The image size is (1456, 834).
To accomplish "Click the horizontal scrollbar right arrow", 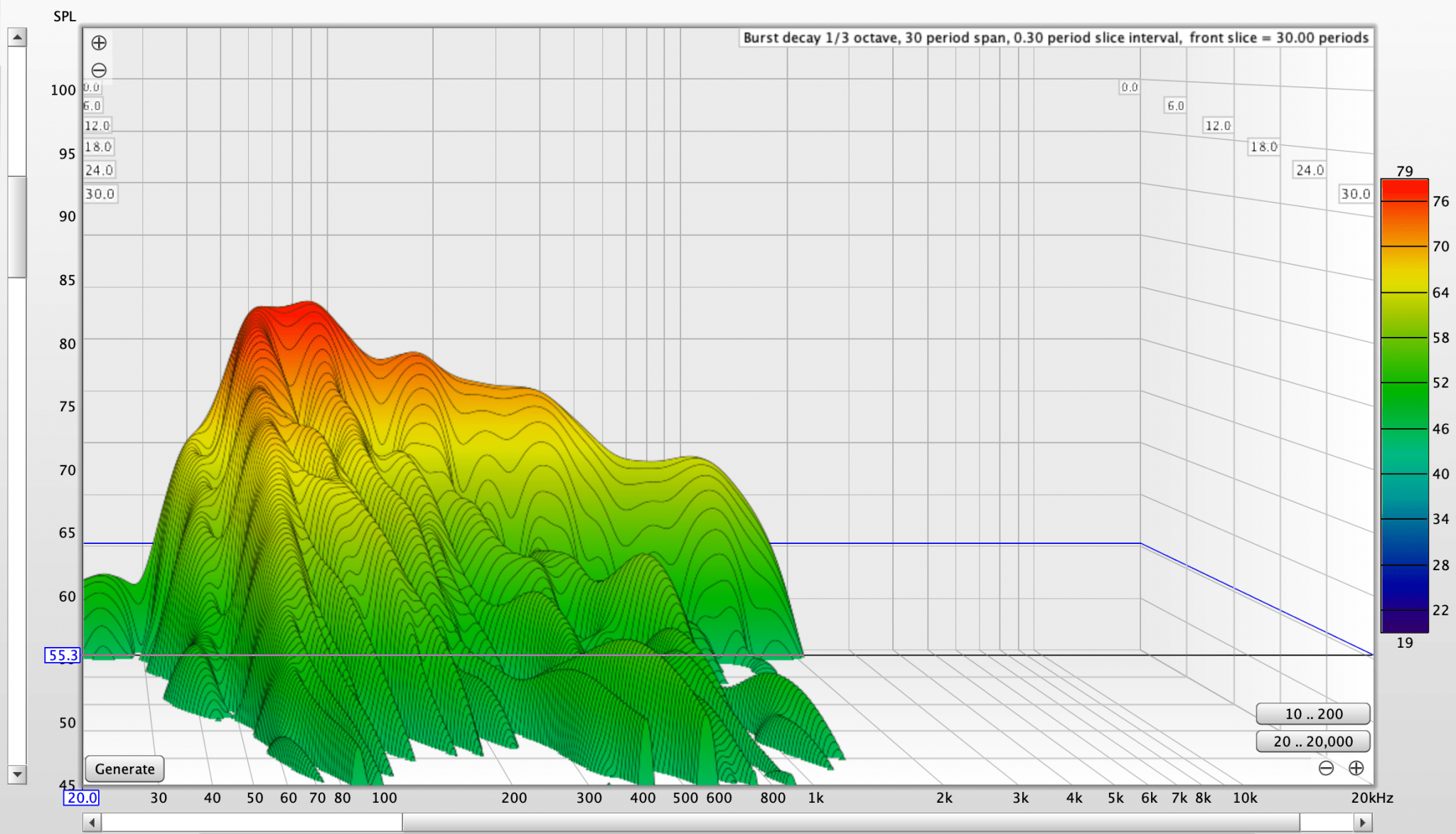I will pos(1362,823).
